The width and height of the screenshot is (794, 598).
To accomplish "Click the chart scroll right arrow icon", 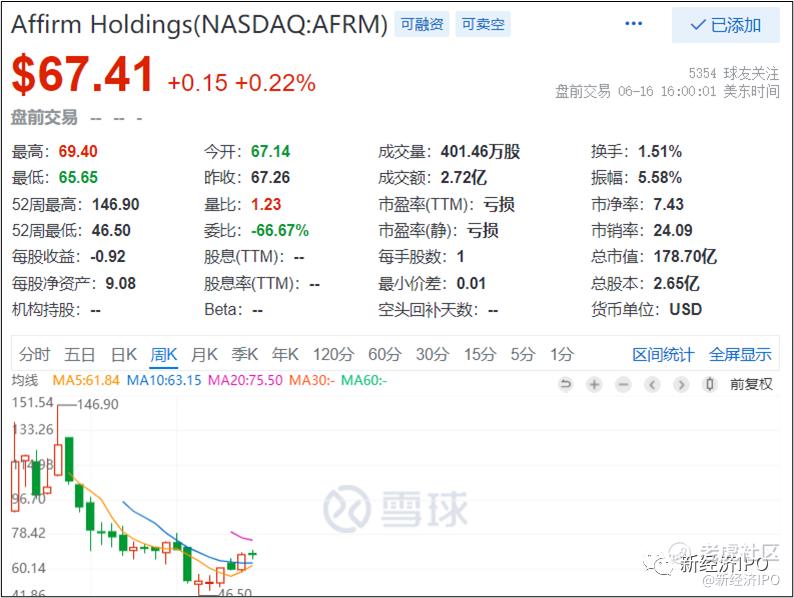I will click(x=681, y=385).
